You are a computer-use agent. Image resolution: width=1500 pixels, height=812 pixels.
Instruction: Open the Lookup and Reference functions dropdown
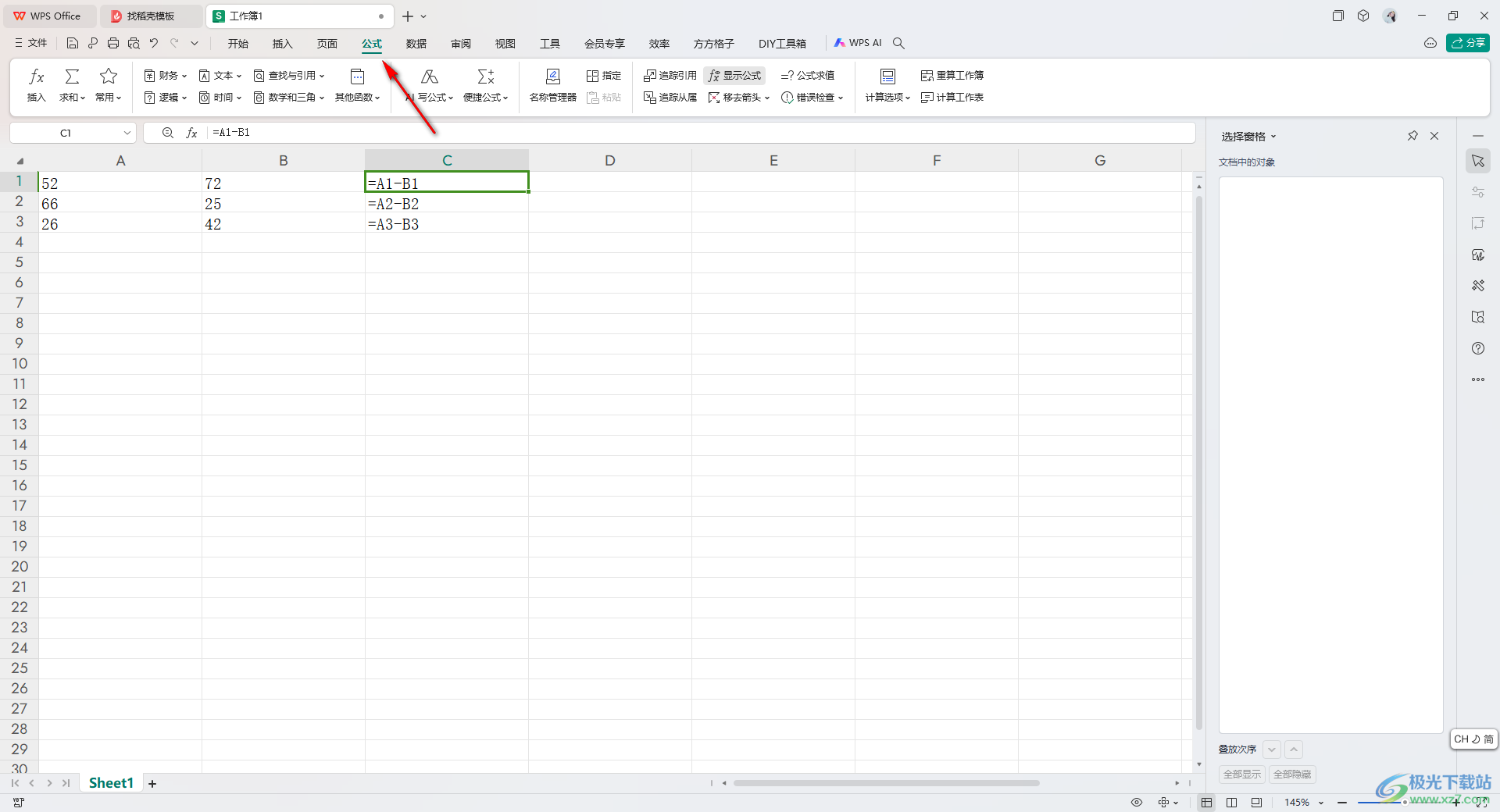(289, 76)
